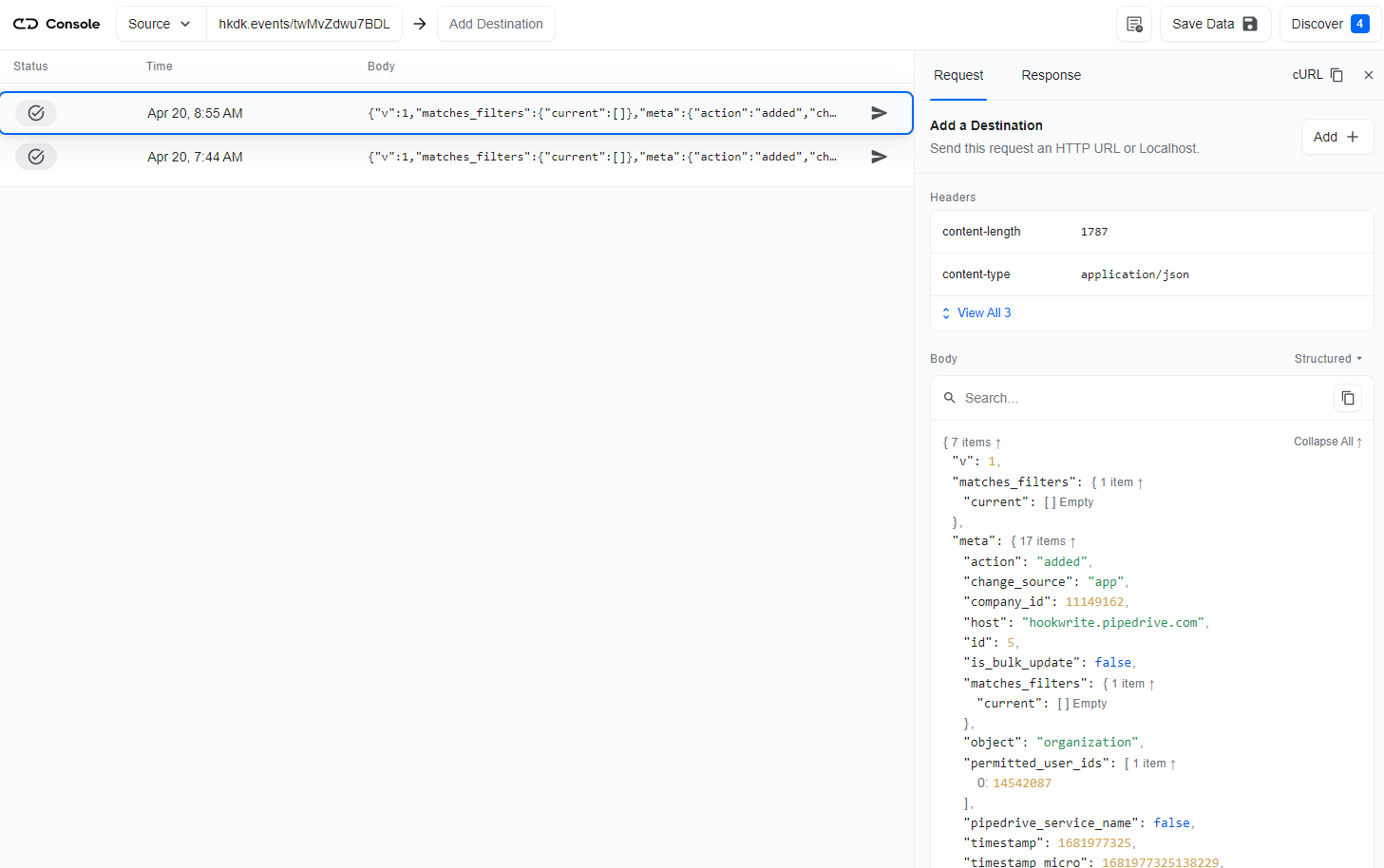Change the Structured body view mode
This screenshot has height=868, width=1384.
(x=1327, y=358)
